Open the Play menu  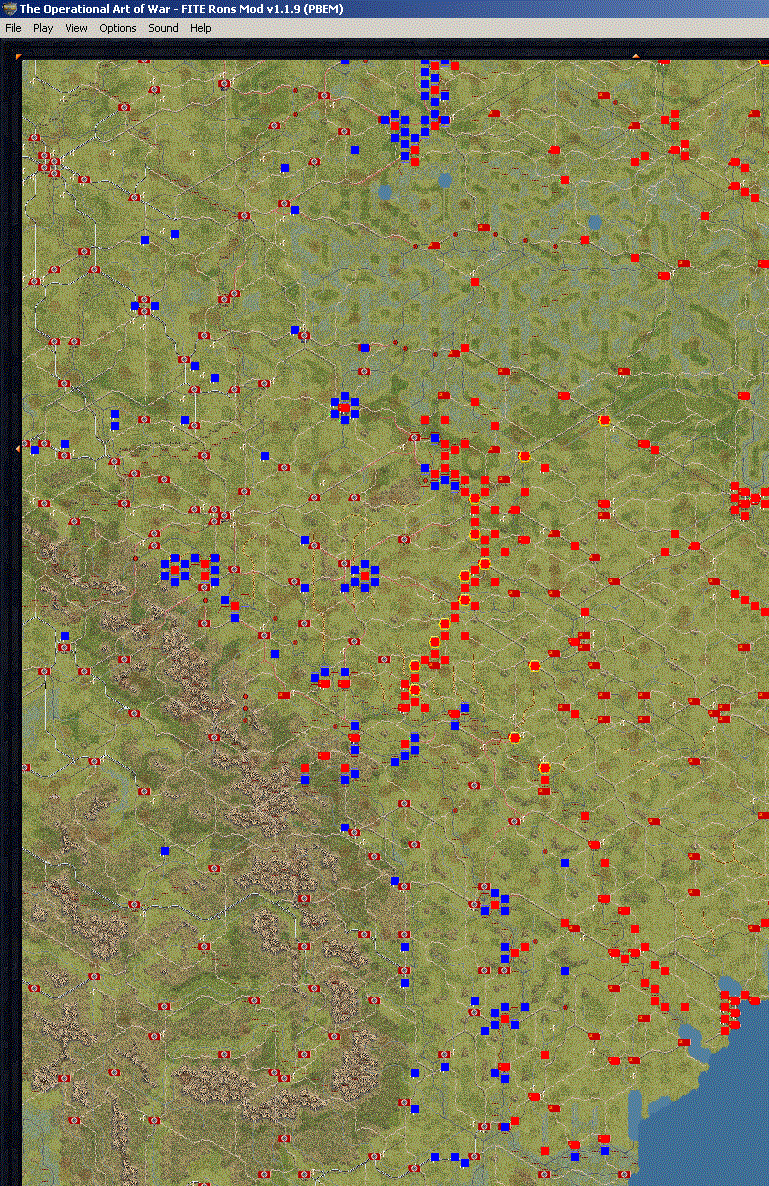(43, 28)
